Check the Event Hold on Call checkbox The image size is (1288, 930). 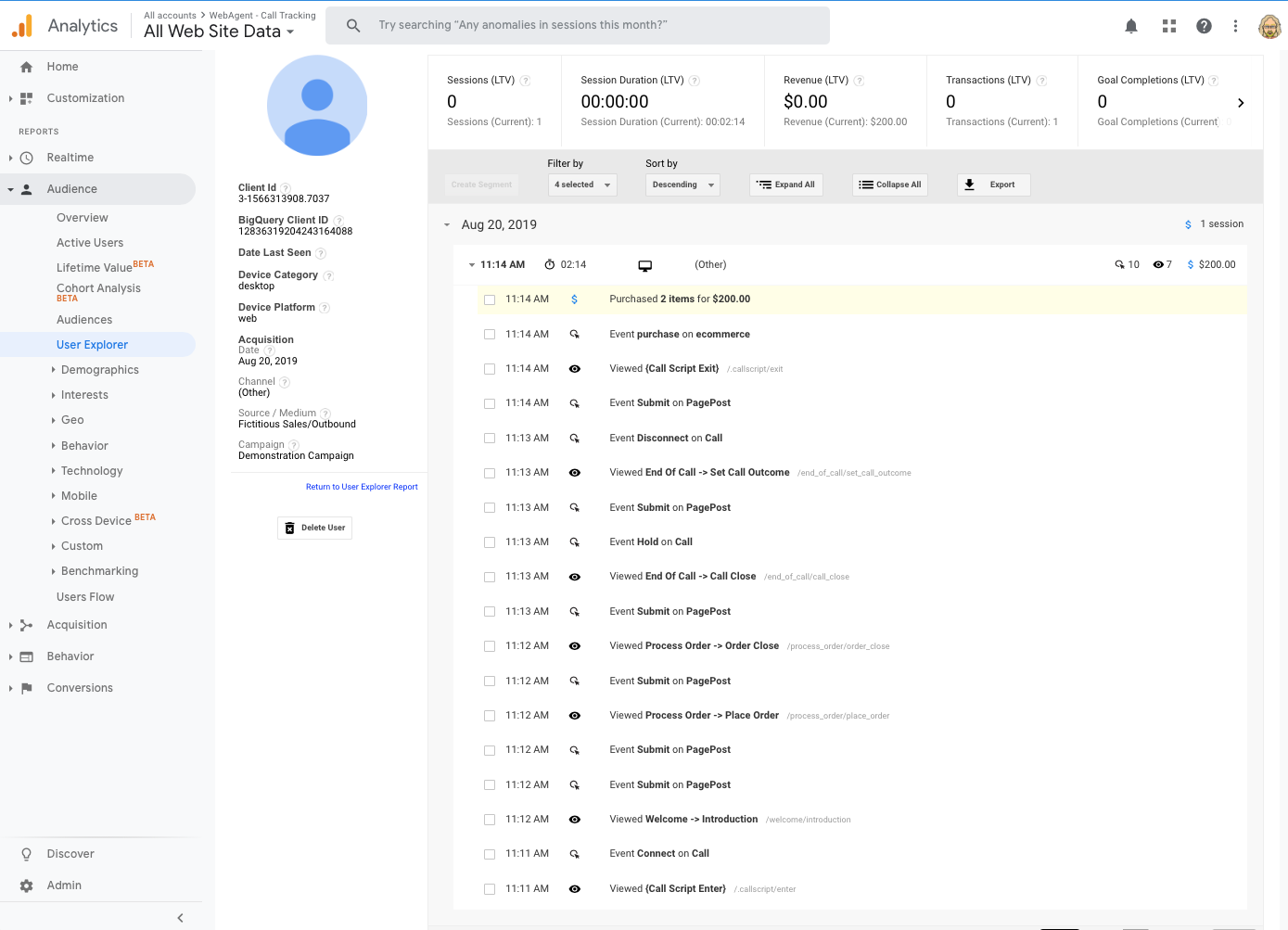tap(490, 542)
